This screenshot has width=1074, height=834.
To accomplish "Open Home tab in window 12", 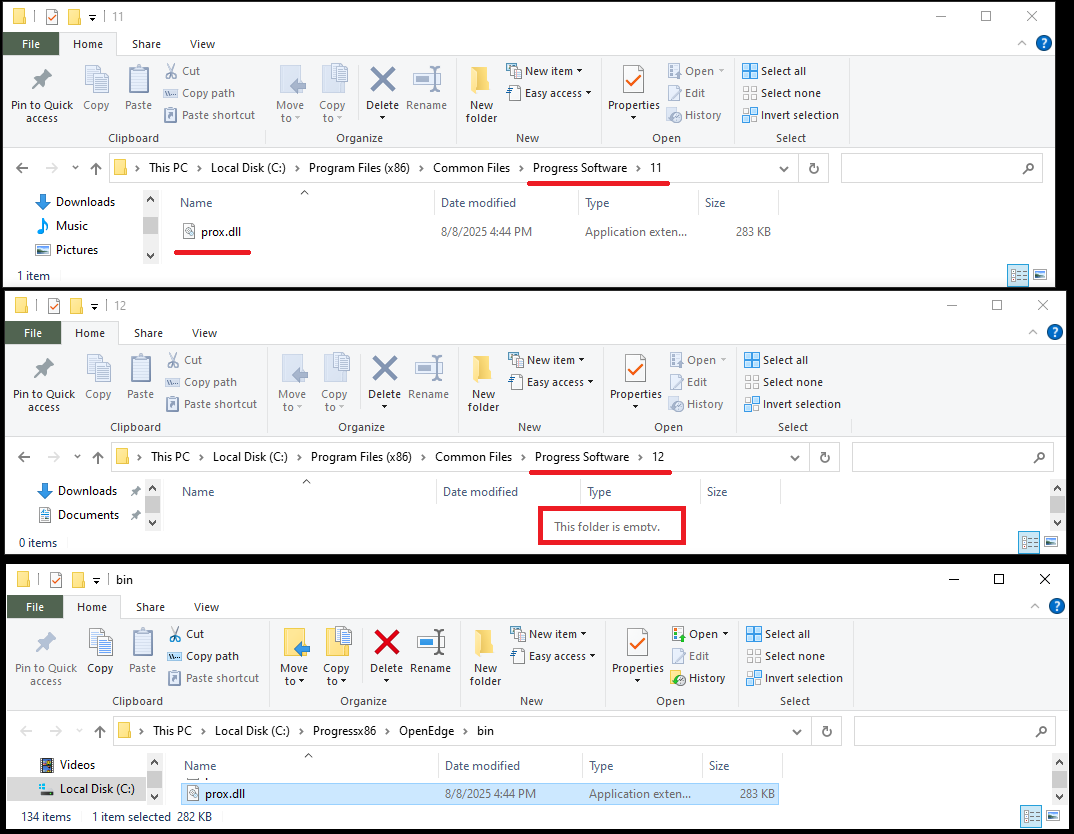I will (90, 333).
